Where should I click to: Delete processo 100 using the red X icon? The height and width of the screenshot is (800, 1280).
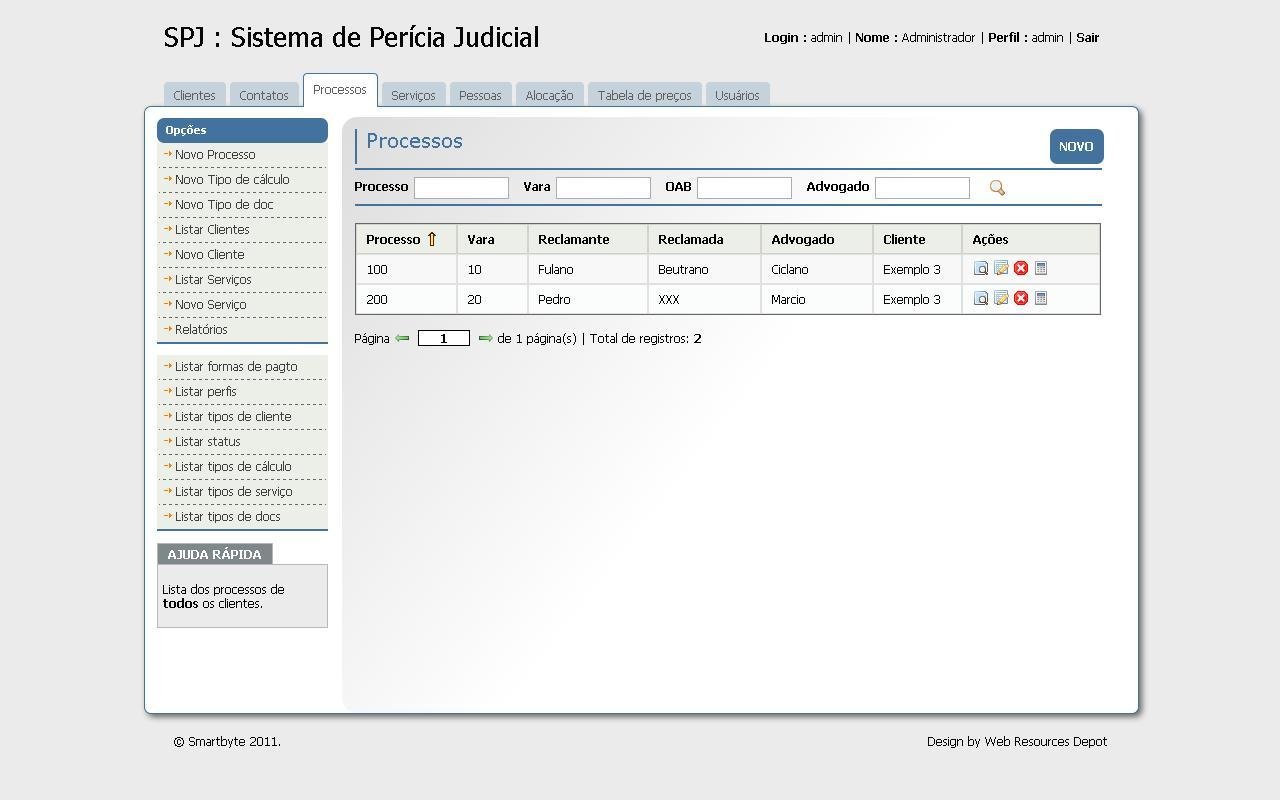[x=1020, y=268]
